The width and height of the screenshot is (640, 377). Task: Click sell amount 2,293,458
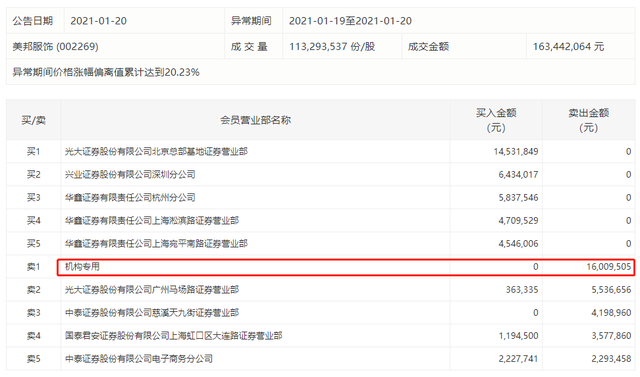(611, 359)
